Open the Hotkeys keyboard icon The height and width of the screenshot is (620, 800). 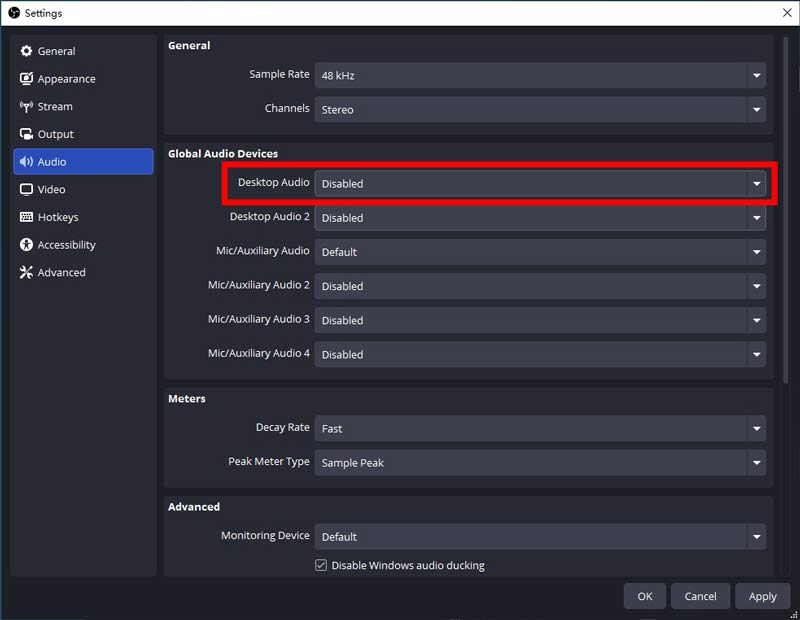click(x=25, y=217)
